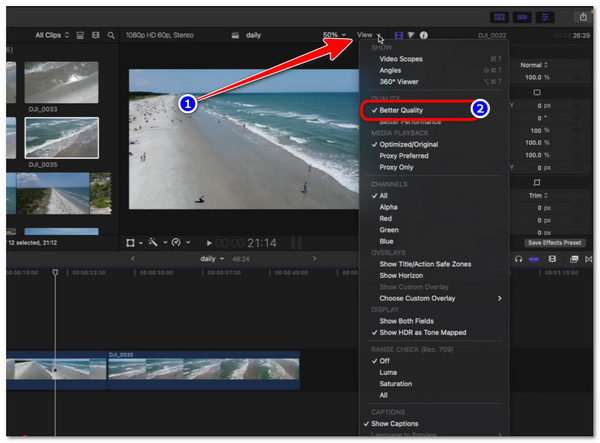
Task: Open the effects browser icon
Action: [x=574, y=259]
